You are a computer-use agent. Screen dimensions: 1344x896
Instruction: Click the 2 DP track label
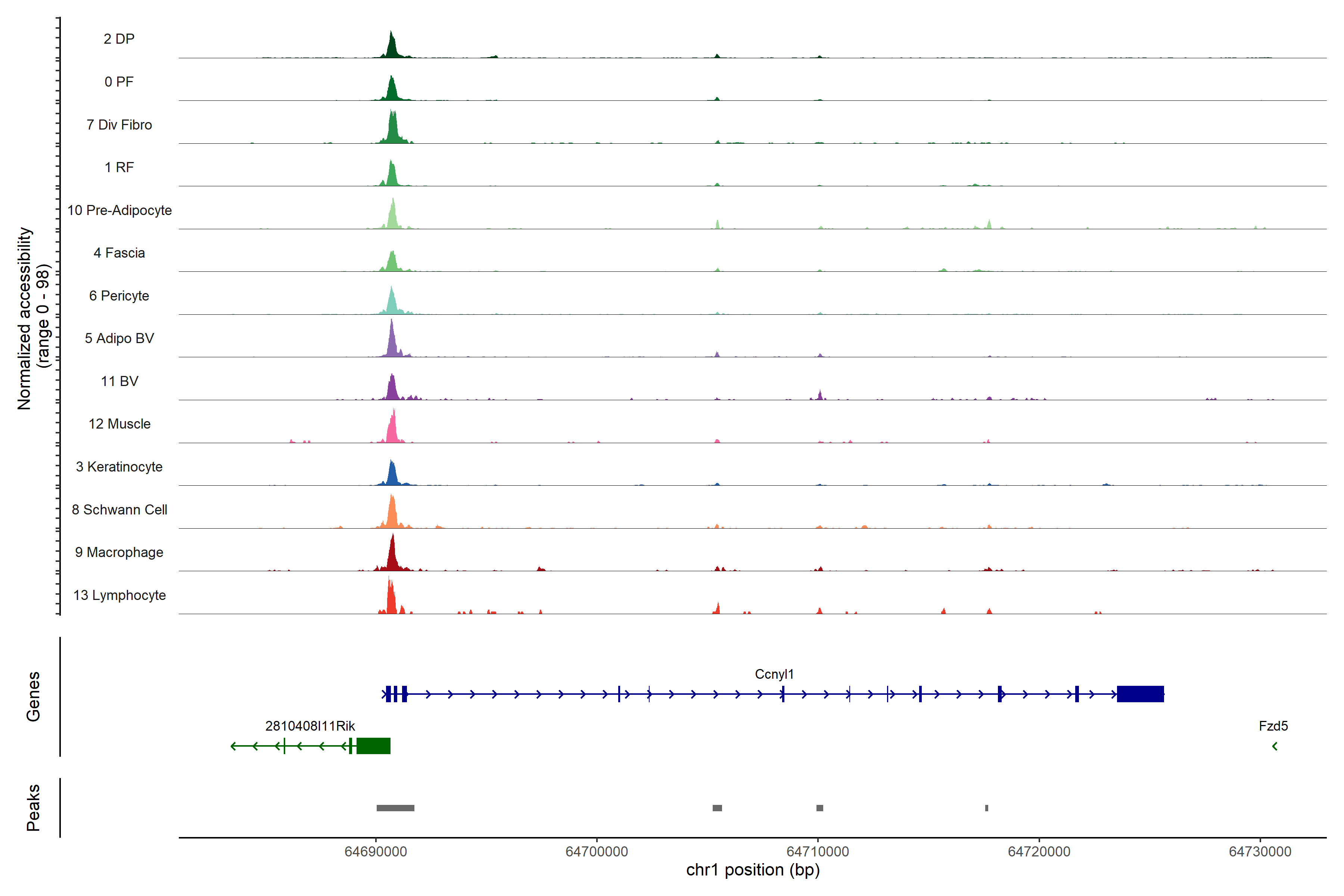coord(119,39)
